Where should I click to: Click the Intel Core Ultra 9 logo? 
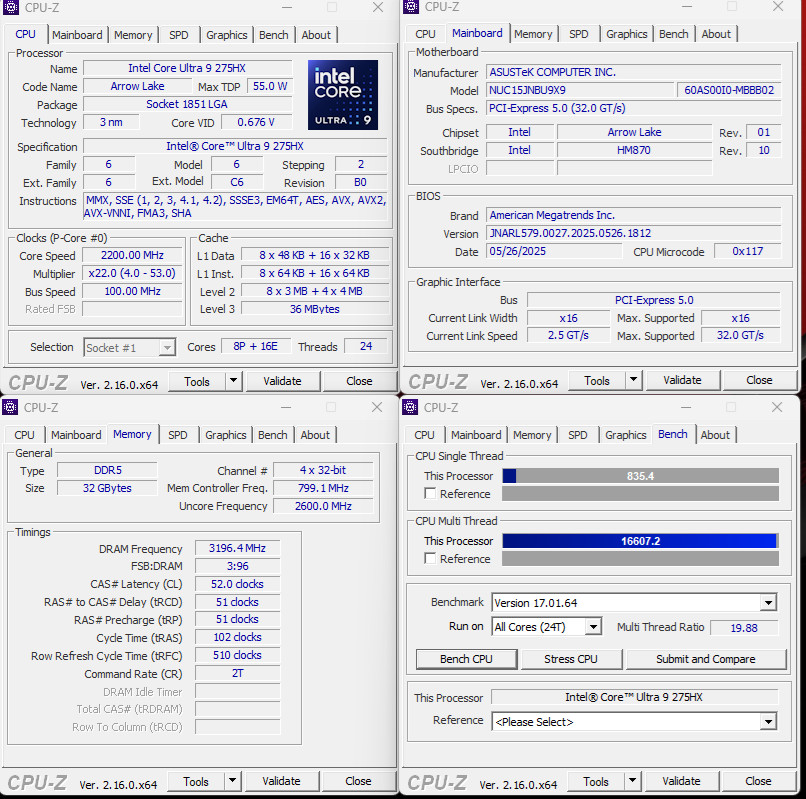coord(343,95)
